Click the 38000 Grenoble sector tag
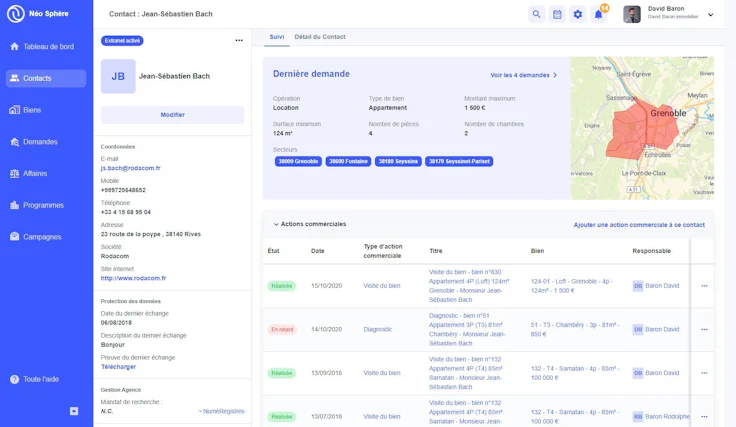This screenshot has width=736, height=427. [x=298, y=161]
